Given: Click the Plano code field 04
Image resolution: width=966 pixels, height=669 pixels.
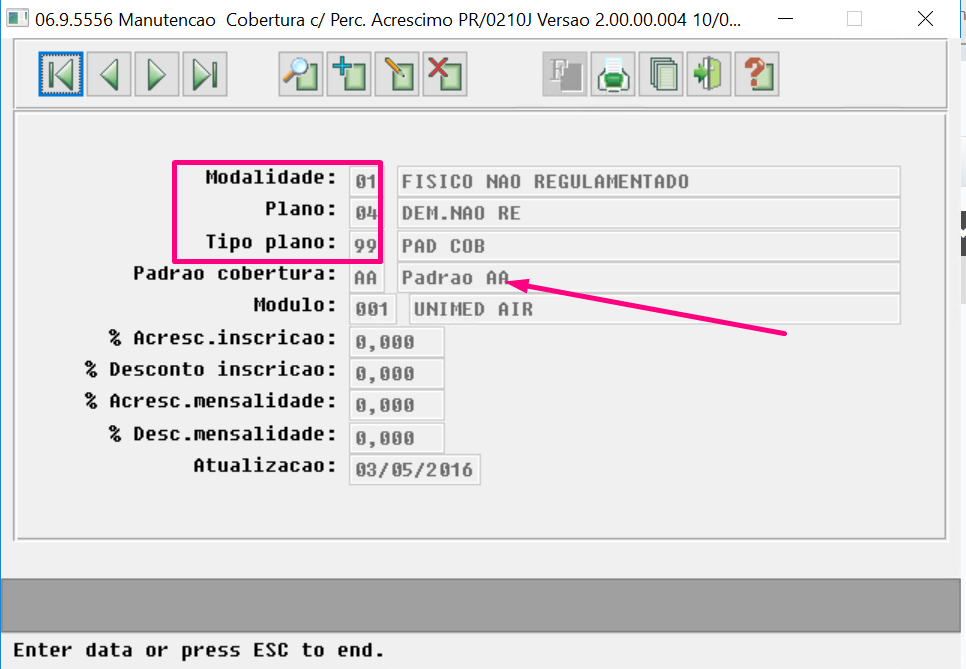Looking at the screenshot, I should pyautogui.click(x=366, y=213).
